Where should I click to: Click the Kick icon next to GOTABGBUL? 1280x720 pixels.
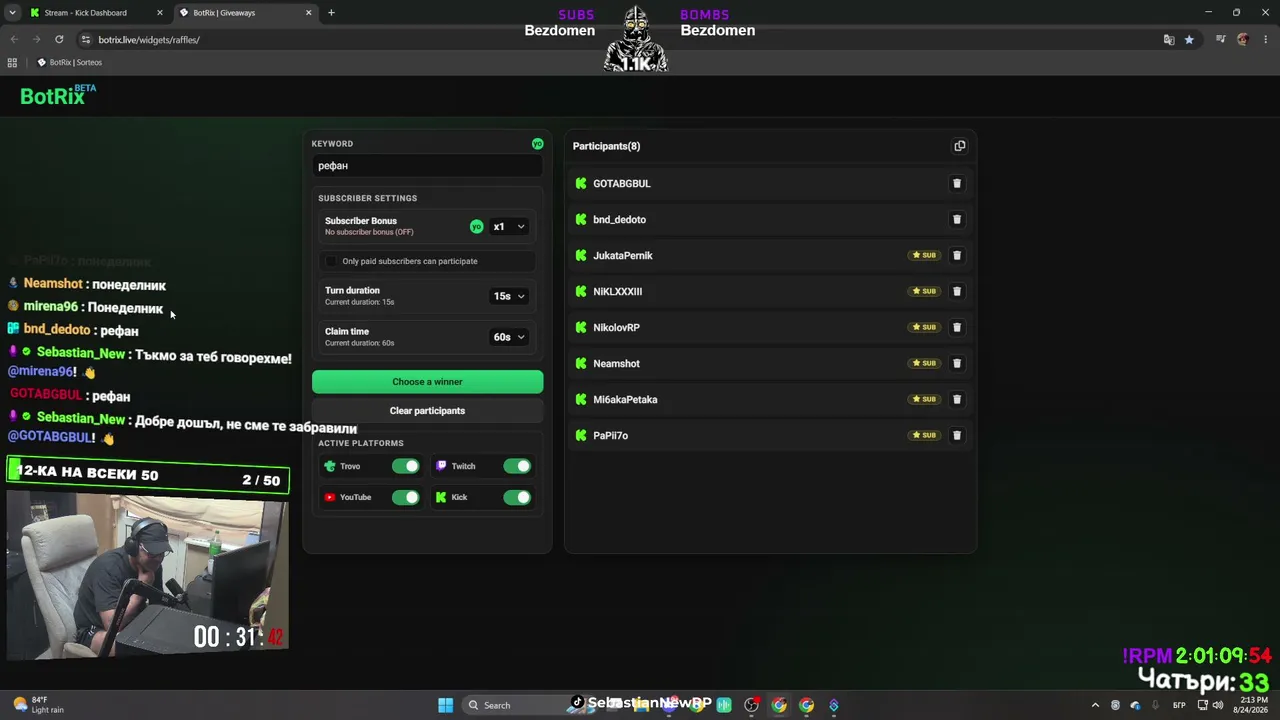[x=581, y=184]
